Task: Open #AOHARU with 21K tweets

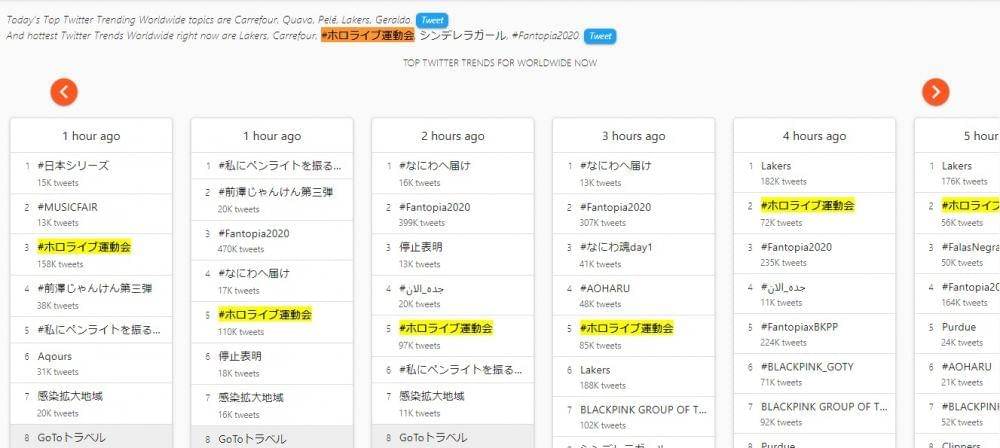Action: coord(967,367)
